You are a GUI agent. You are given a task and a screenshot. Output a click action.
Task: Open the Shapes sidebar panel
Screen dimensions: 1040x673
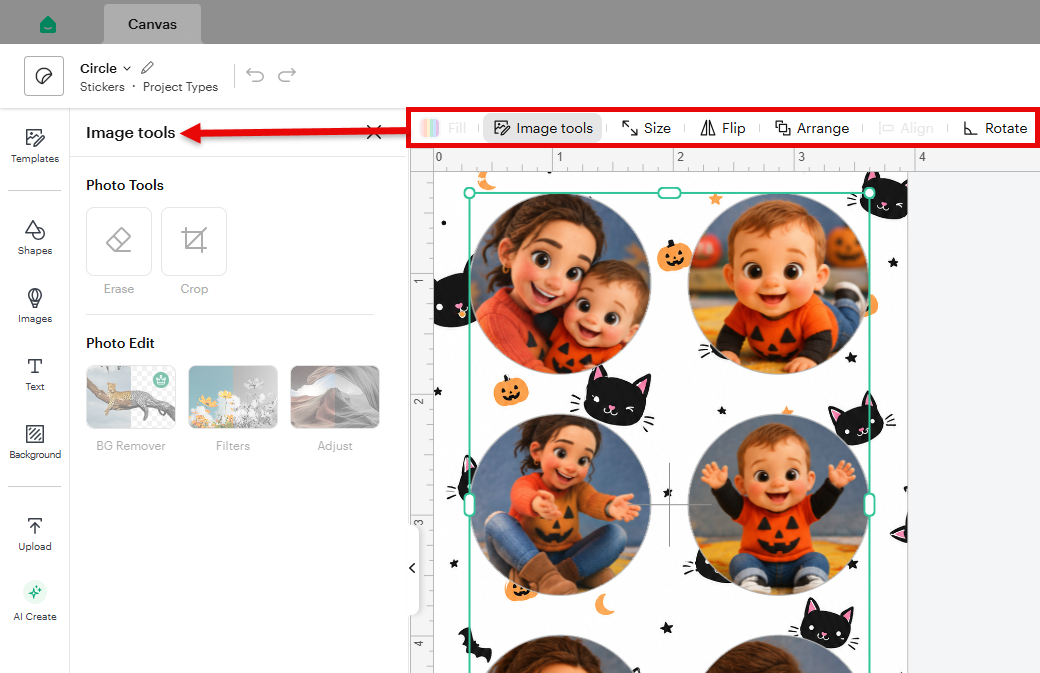[x=34, y=237]
